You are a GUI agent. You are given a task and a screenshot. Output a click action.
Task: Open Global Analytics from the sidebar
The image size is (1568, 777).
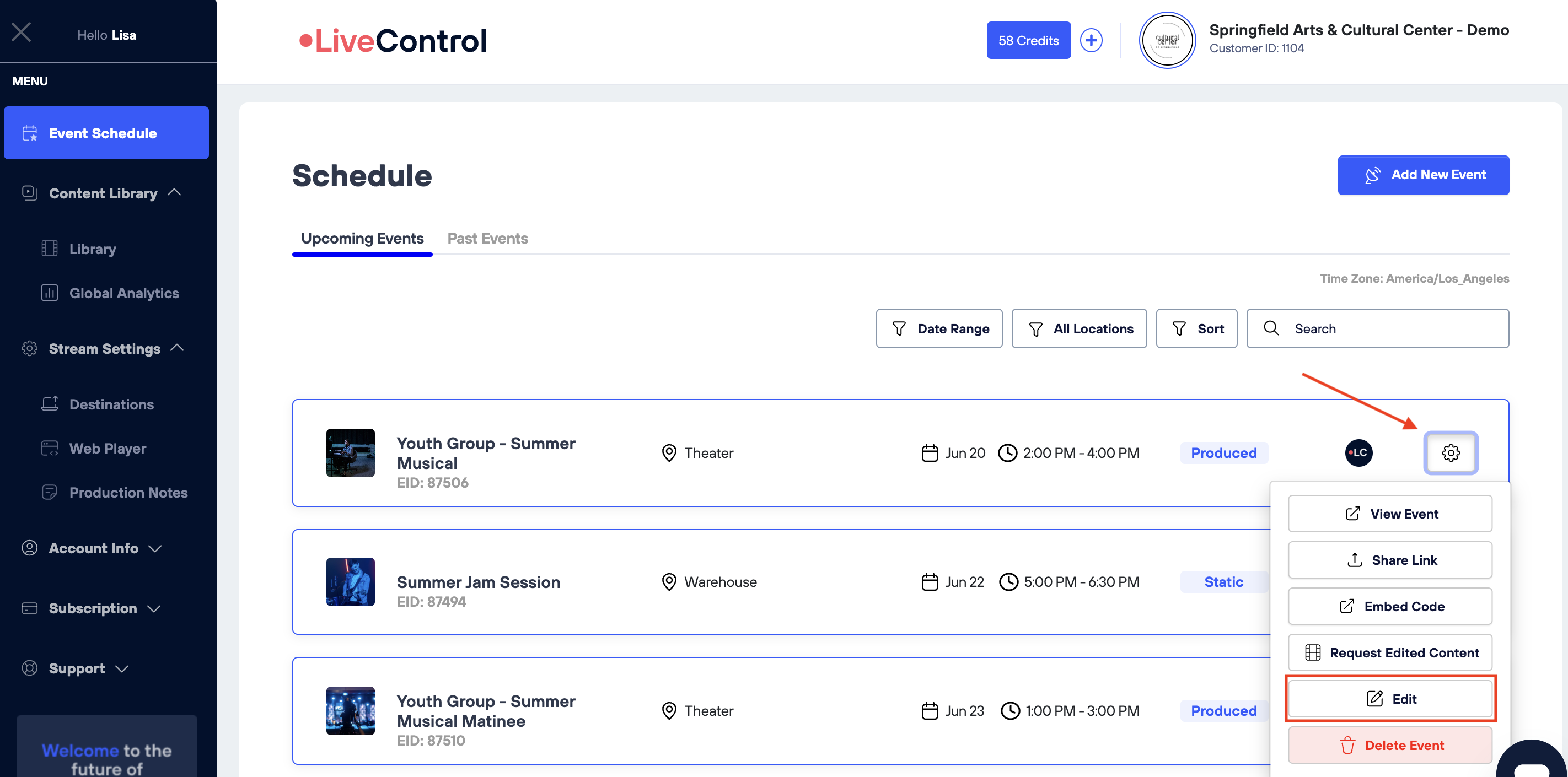pos(123,293)
